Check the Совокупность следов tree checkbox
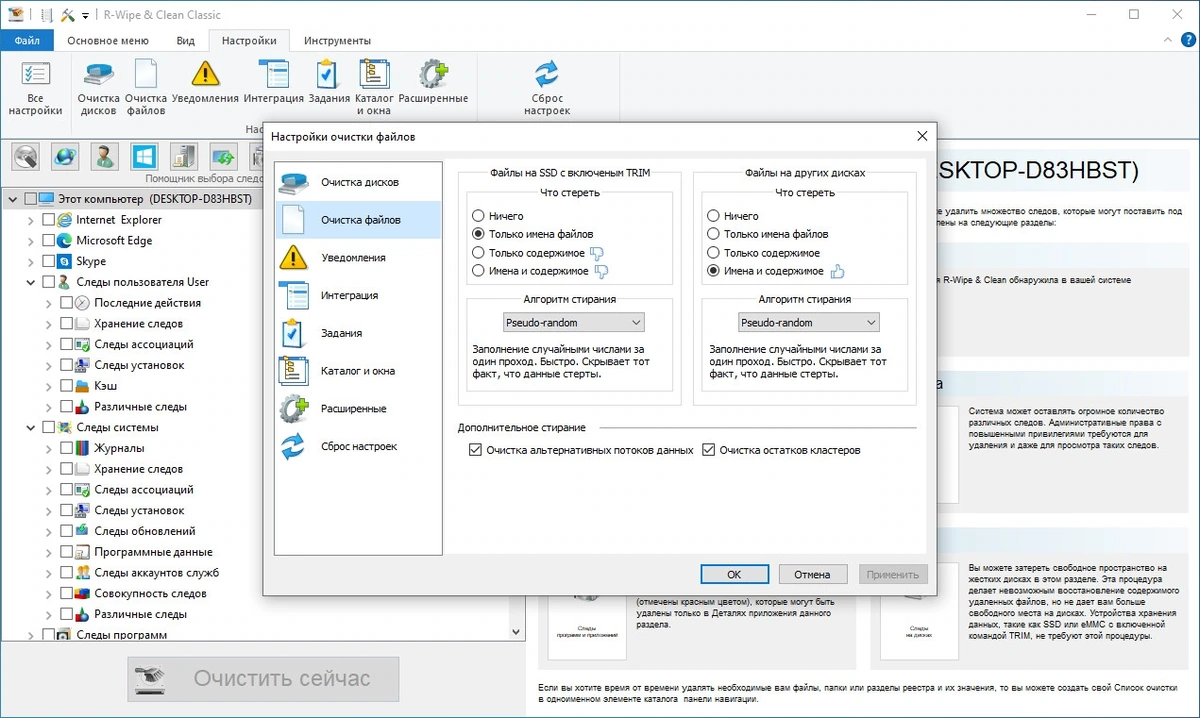 point(67,594)
